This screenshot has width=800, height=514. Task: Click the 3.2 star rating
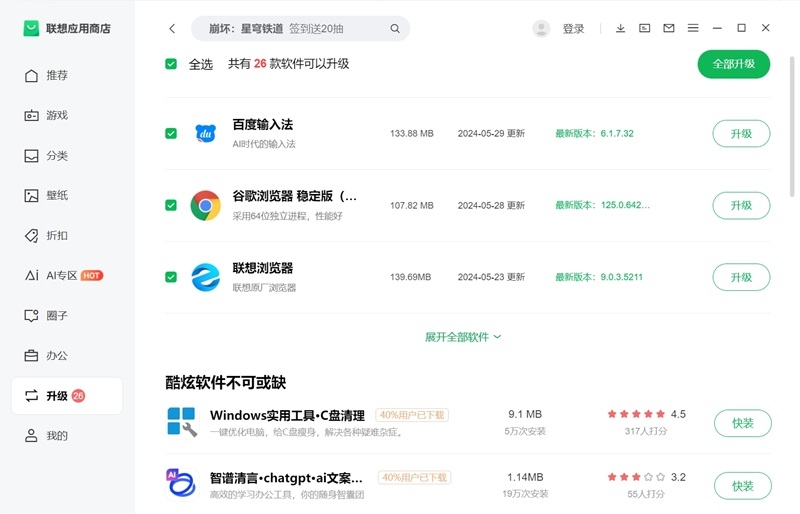646,477
